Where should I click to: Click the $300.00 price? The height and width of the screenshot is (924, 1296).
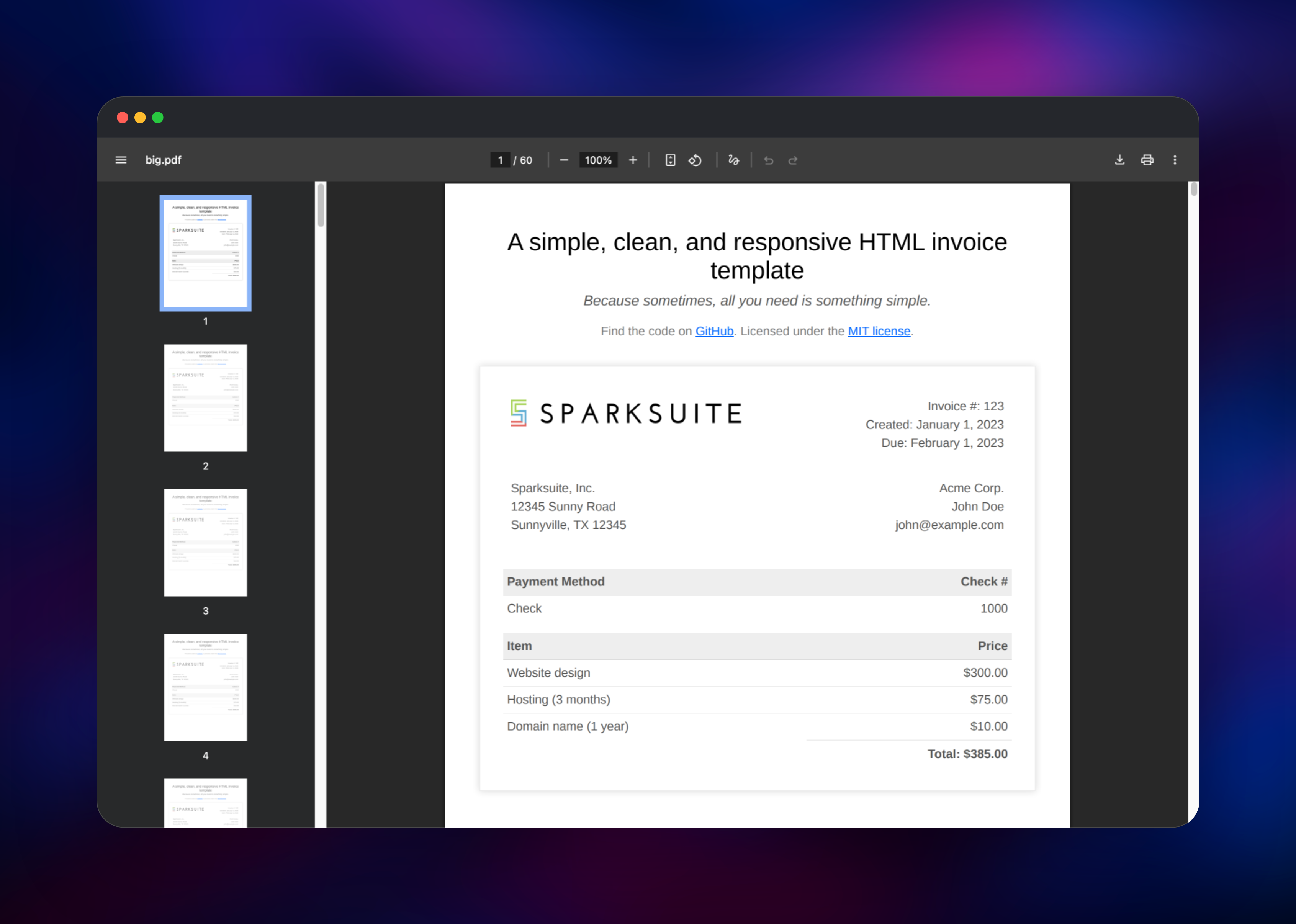click(x=985, y=672)
